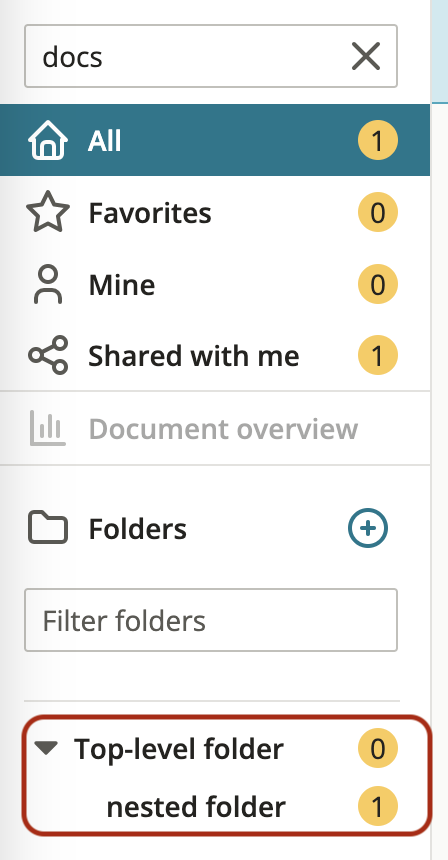Image resolution: width=448 pixels, height=860 pixels.
Task: Select the All documents view
Action: (215, 140)
